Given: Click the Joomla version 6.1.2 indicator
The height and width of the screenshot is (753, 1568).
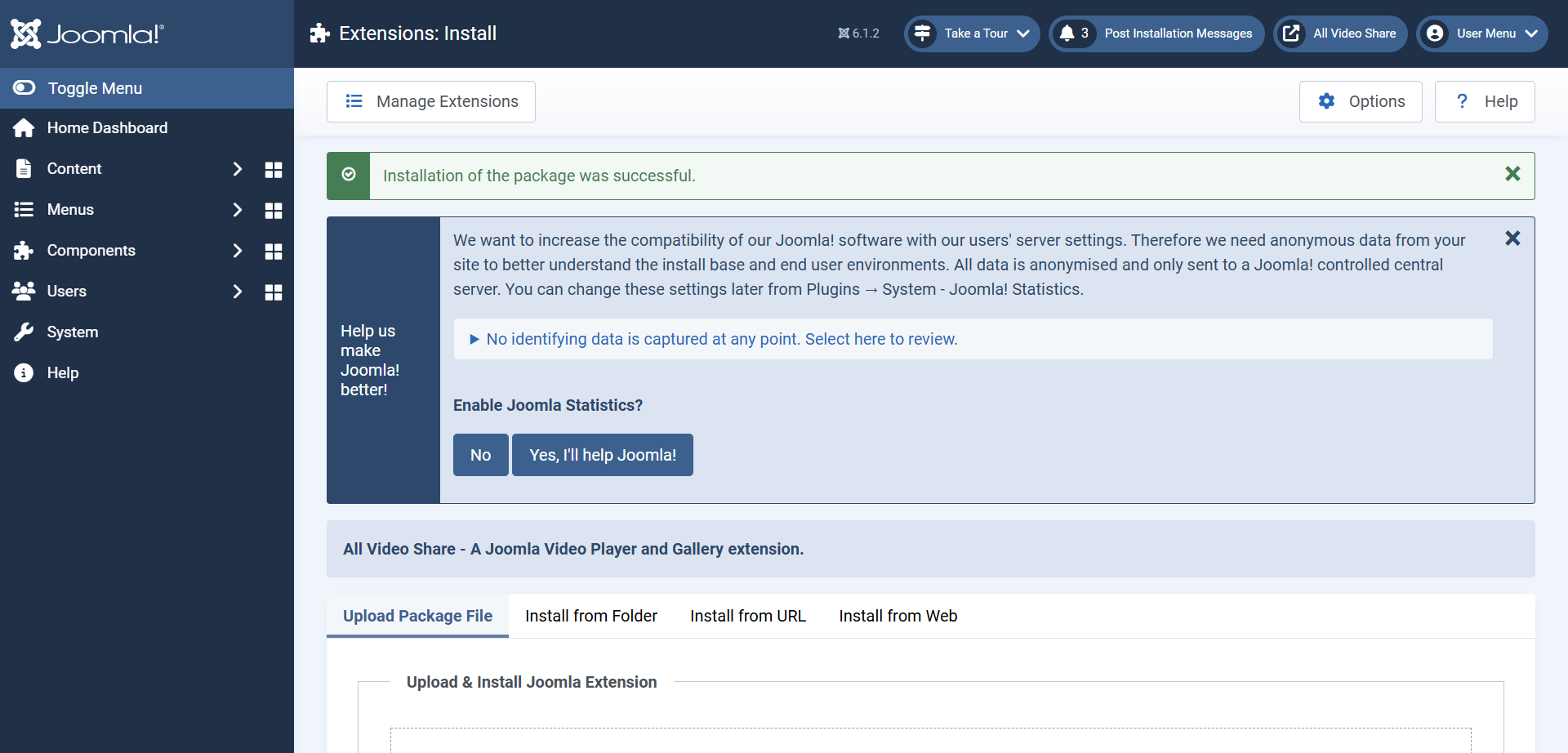Looking at the screenshot, I should 858,33.
